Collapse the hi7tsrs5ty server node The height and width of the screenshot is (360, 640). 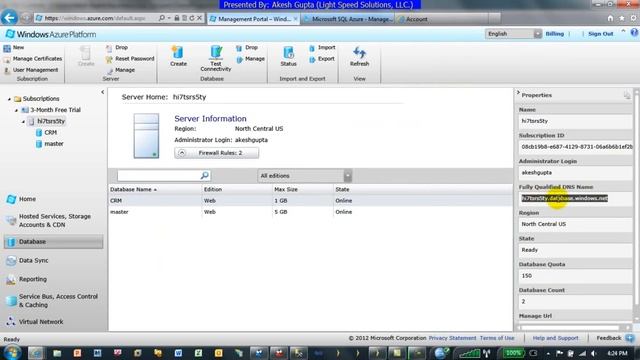(x=23, y=122)
